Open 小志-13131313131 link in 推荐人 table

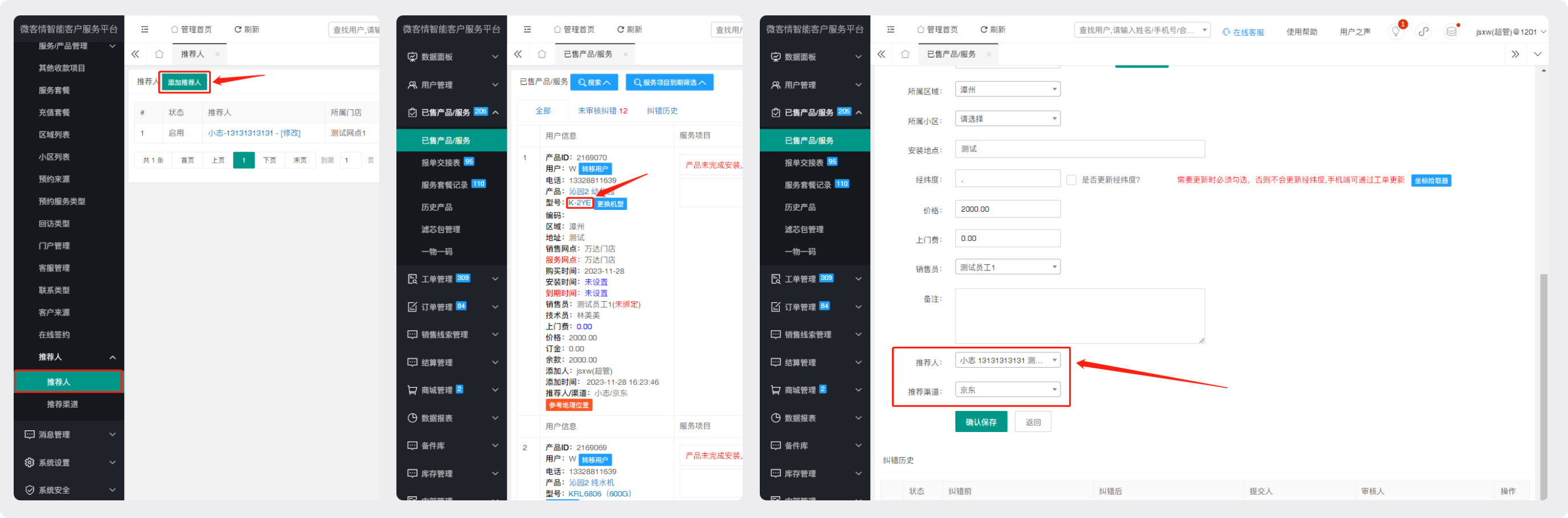pos(240,133)
